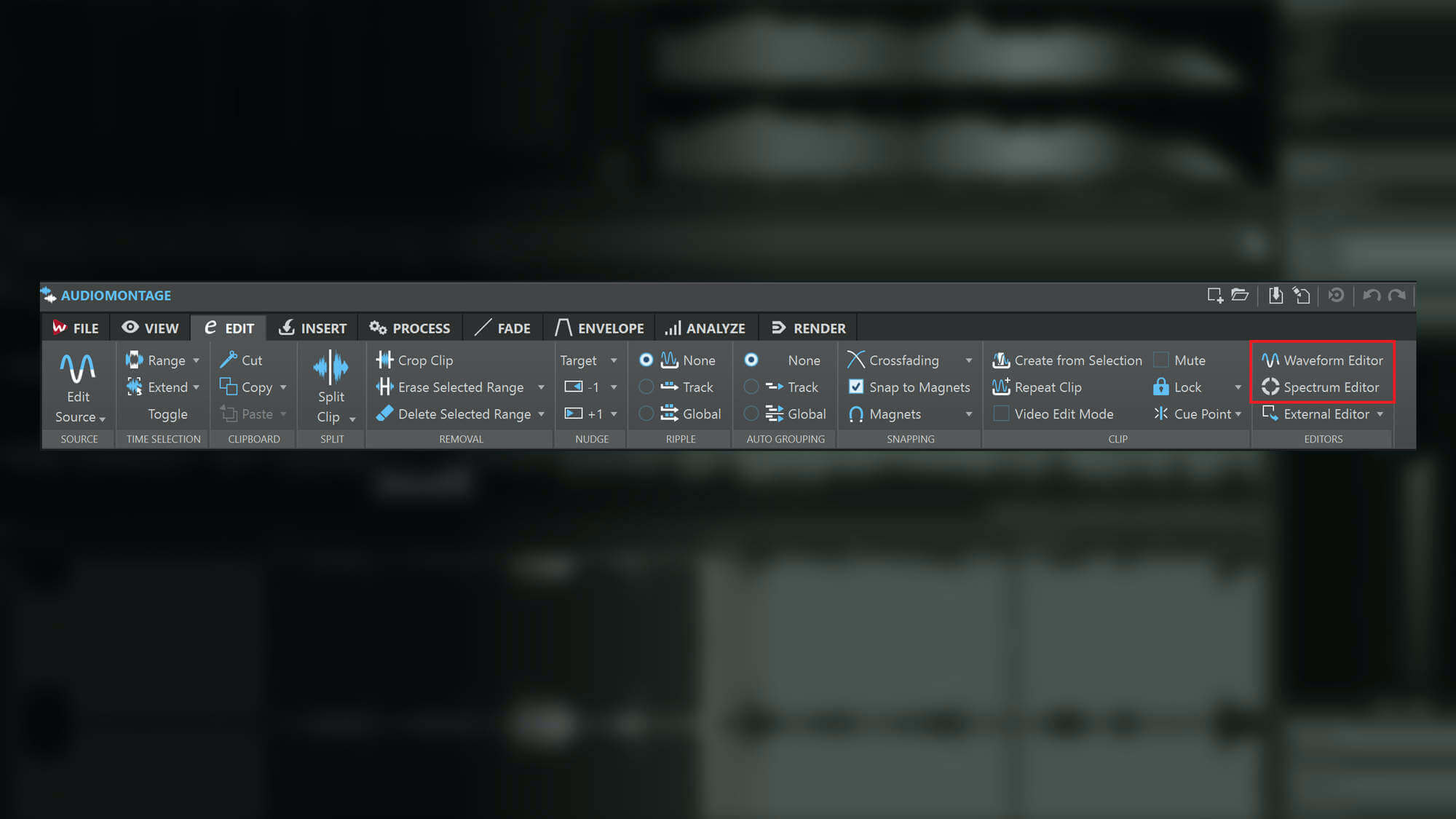Enable the Mute checkbox
This screenshot has height=819, width=1456.
tap(1161, 360)
